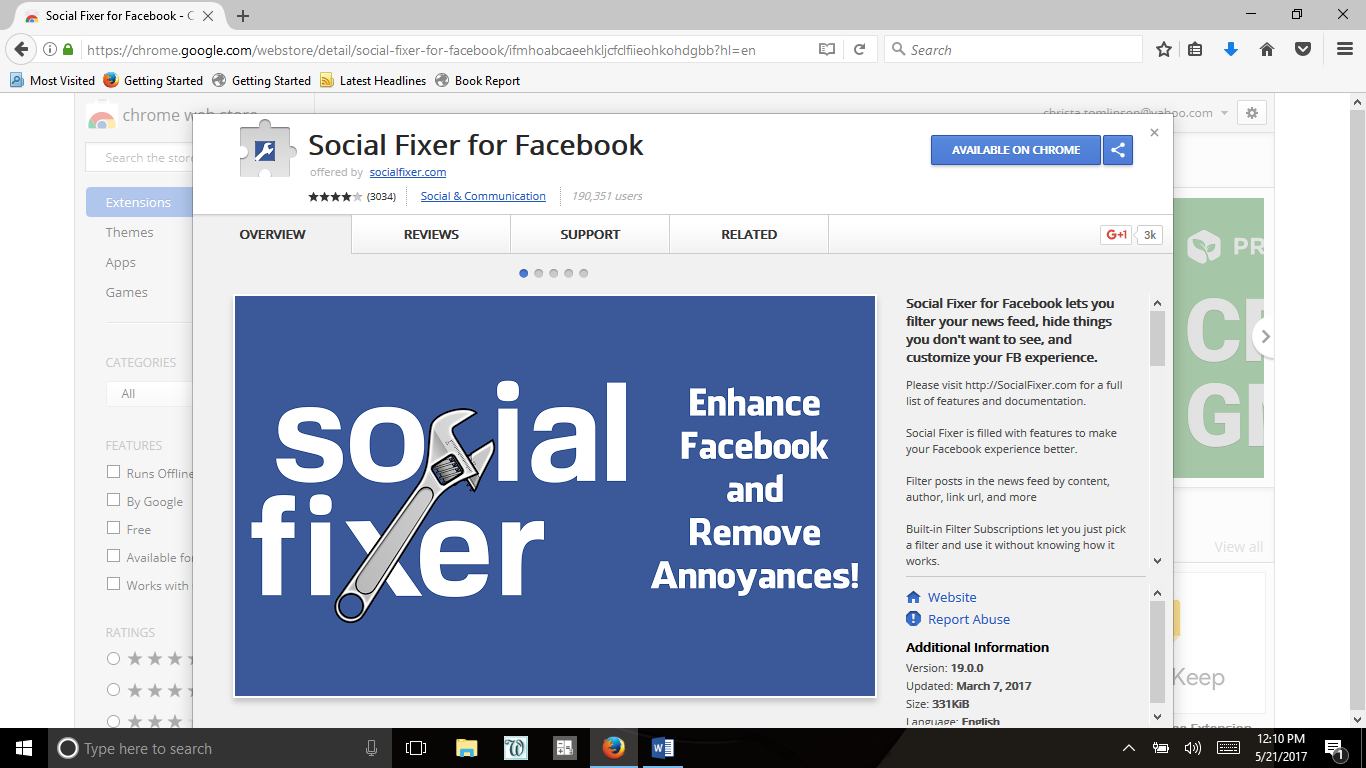Click the Firefox Search field

[x=1013, y=49]
